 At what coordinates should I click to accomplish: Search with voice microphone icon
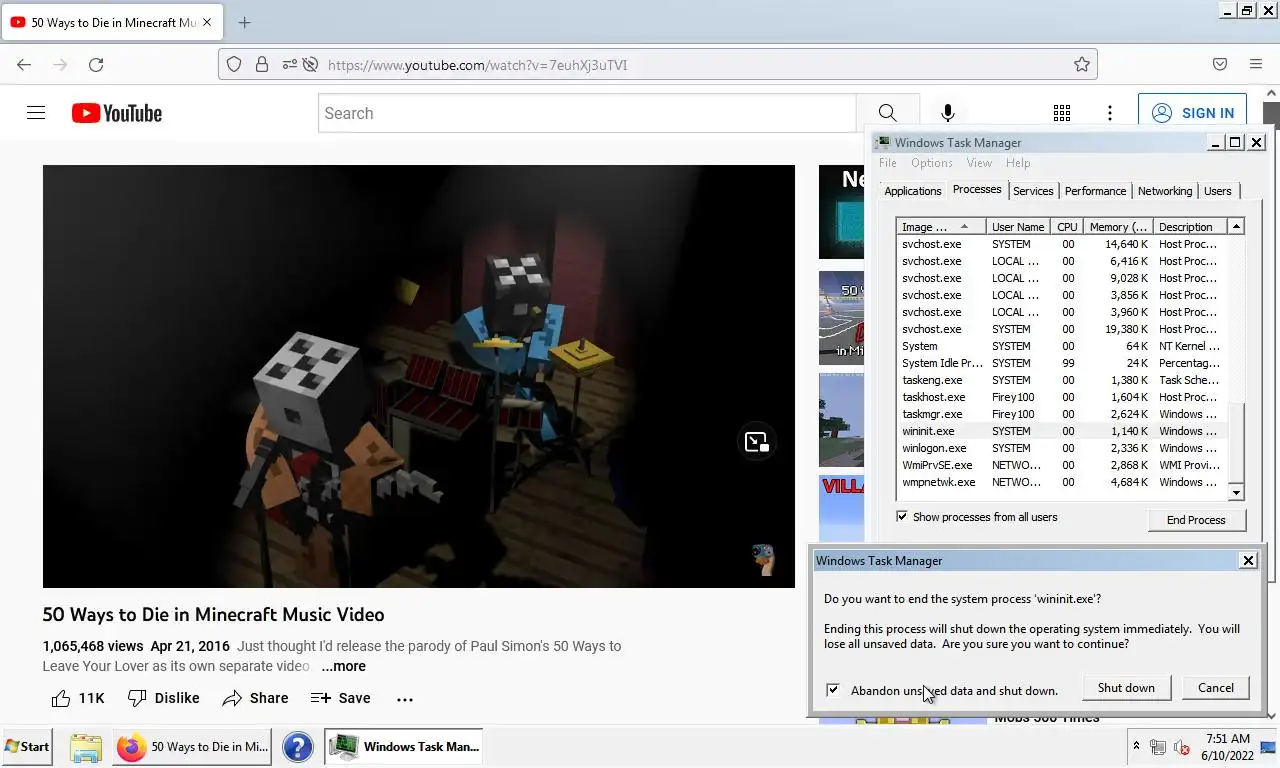[948, 113]
